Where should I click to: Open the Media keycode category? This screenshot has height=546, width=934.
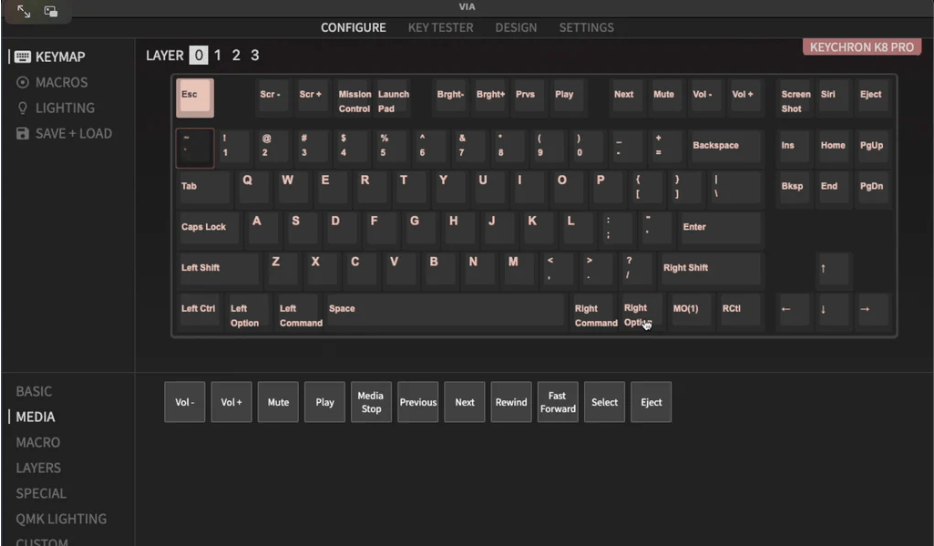(x=35, y=417)
